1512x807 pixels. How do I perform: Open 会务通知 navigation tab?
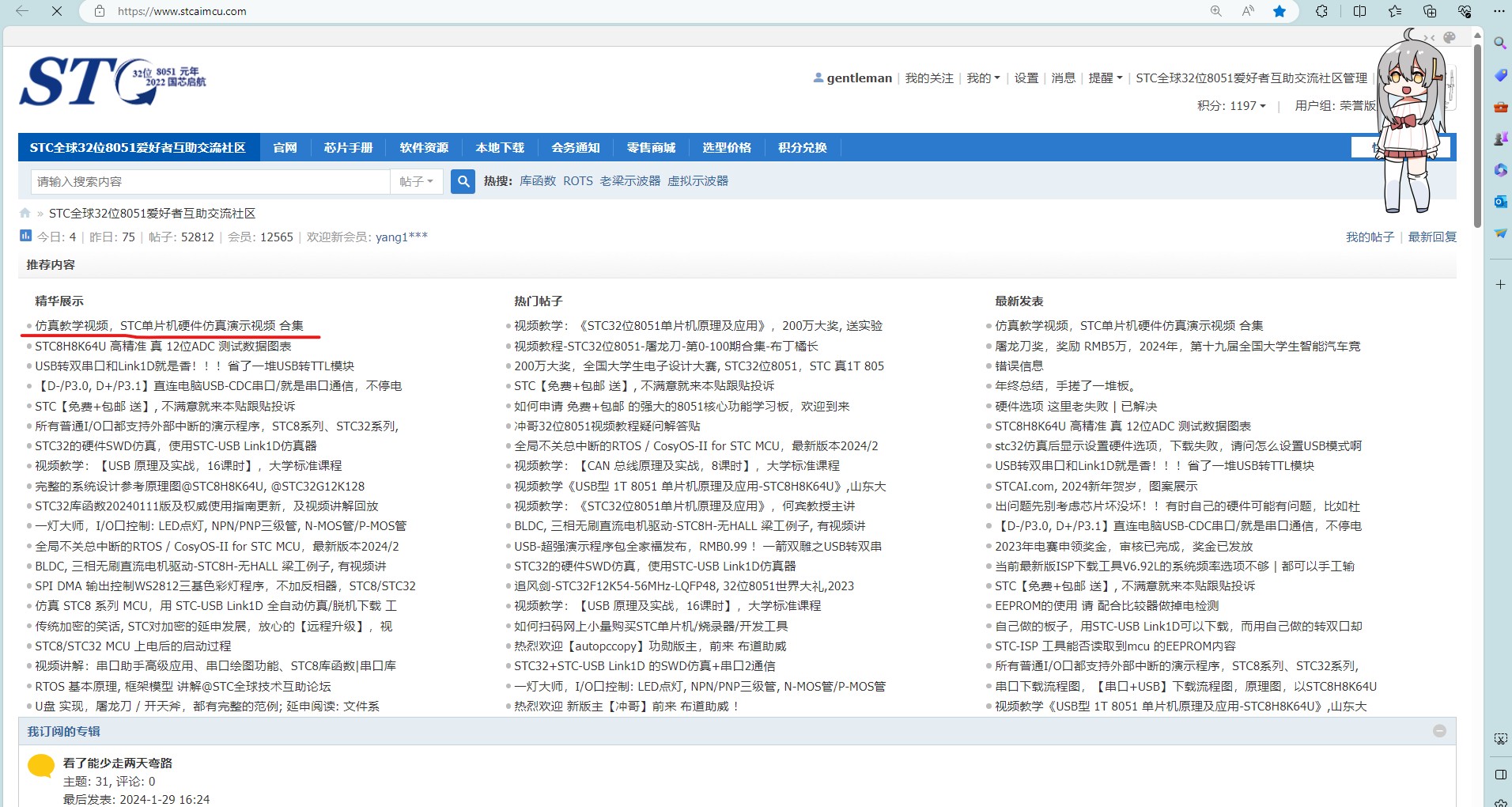[576, 148]
